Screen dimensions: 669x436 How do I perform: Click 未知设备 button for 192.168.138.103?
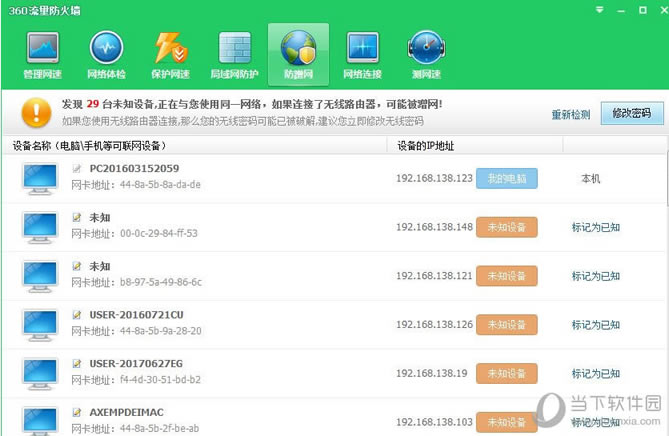click(506, 422)
